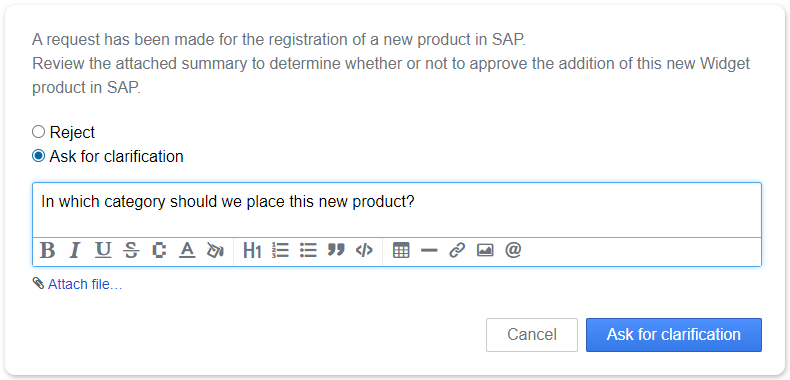This screenshot has width=790, height=380.
Task: Submit with blue Ask for clarification button
Action: (x=674, y=335)
